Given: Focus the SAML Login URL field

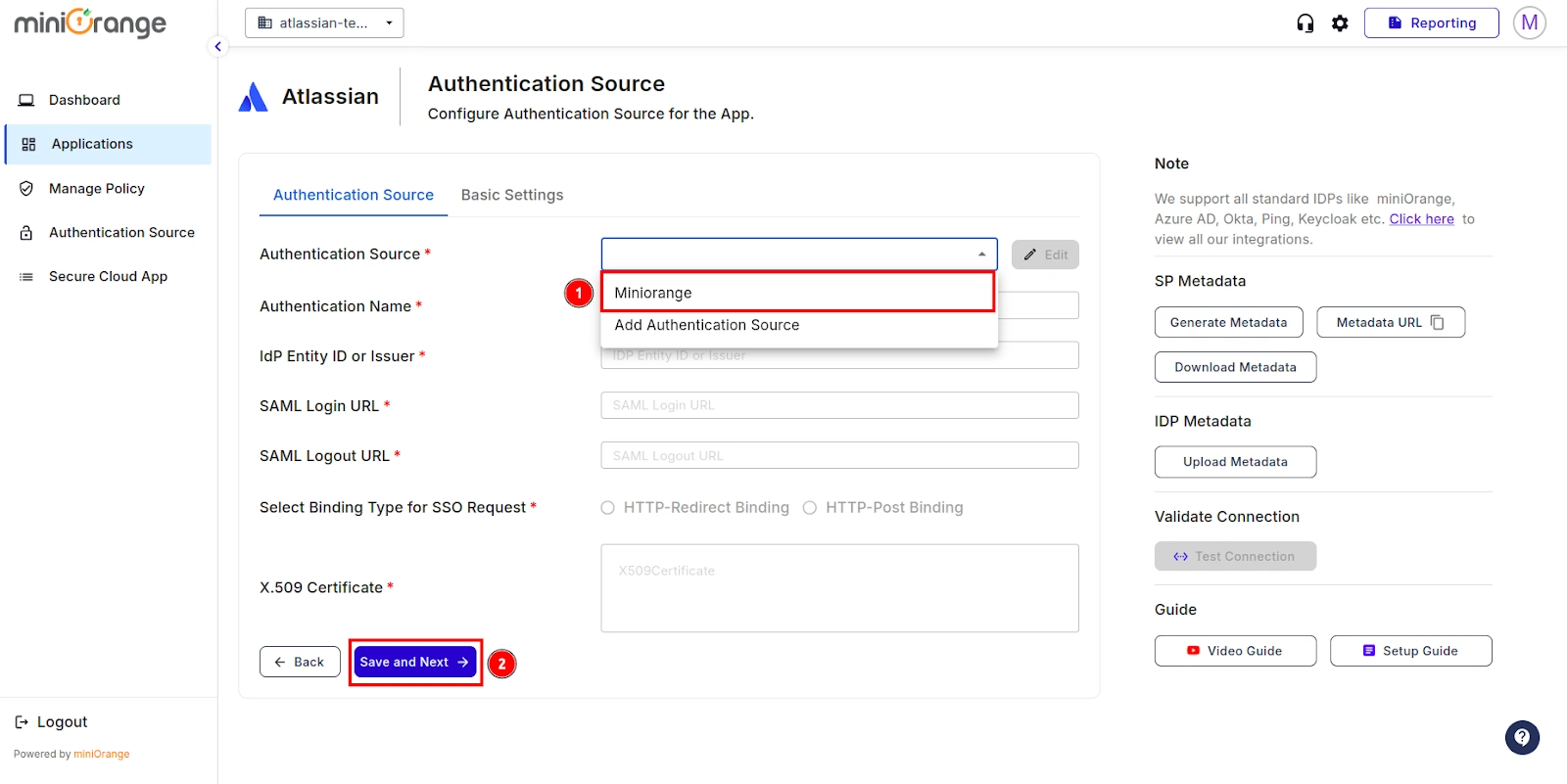Looking at the screenshot, I should [x=839, y=405].
